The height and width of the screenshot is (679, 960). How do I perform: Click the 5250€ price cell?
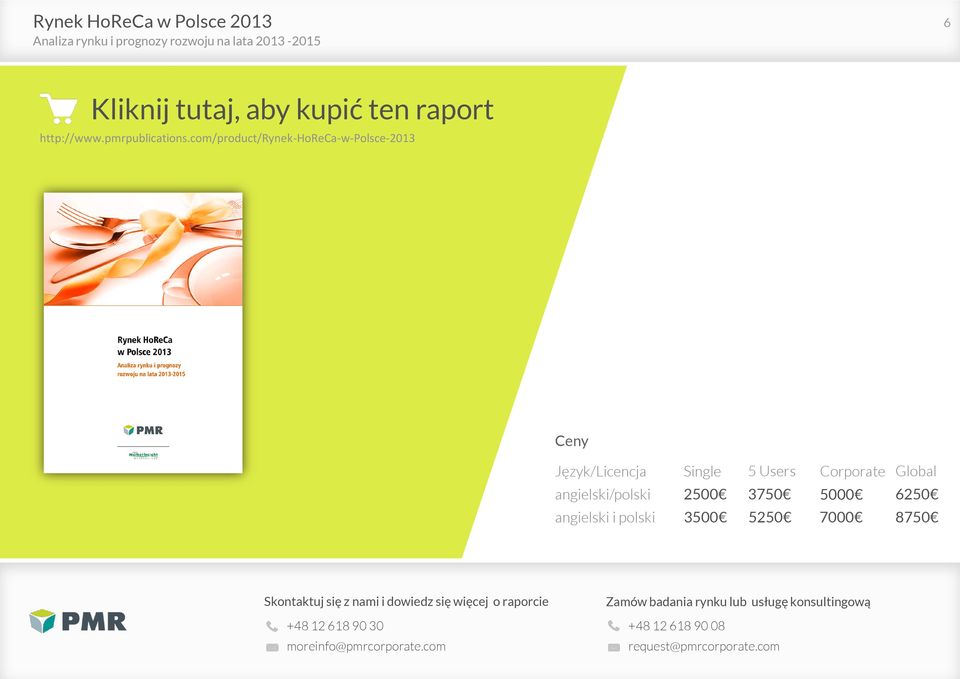(x=770, y=517)
